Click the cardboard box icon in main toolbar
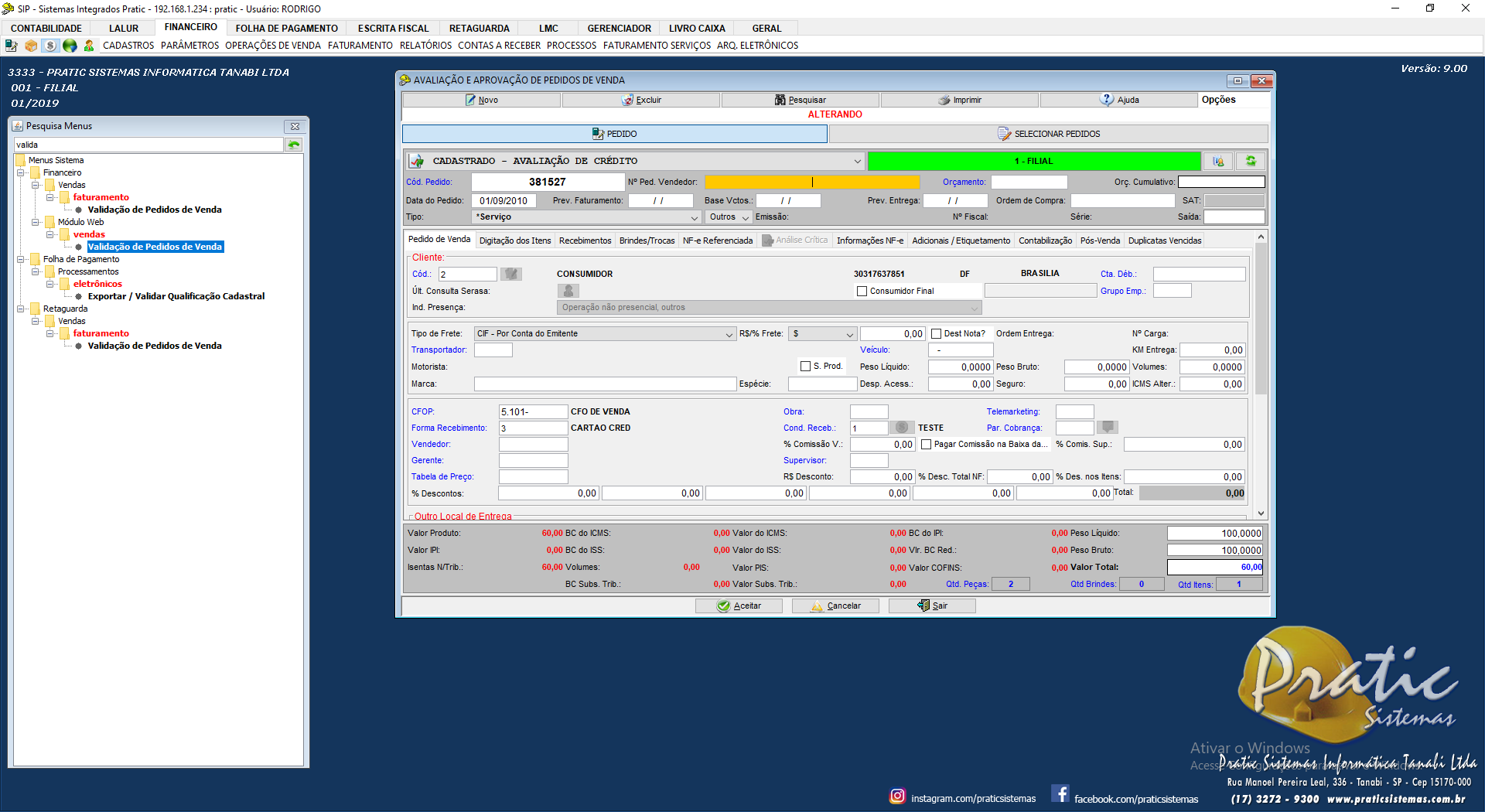 coord(31,46)
